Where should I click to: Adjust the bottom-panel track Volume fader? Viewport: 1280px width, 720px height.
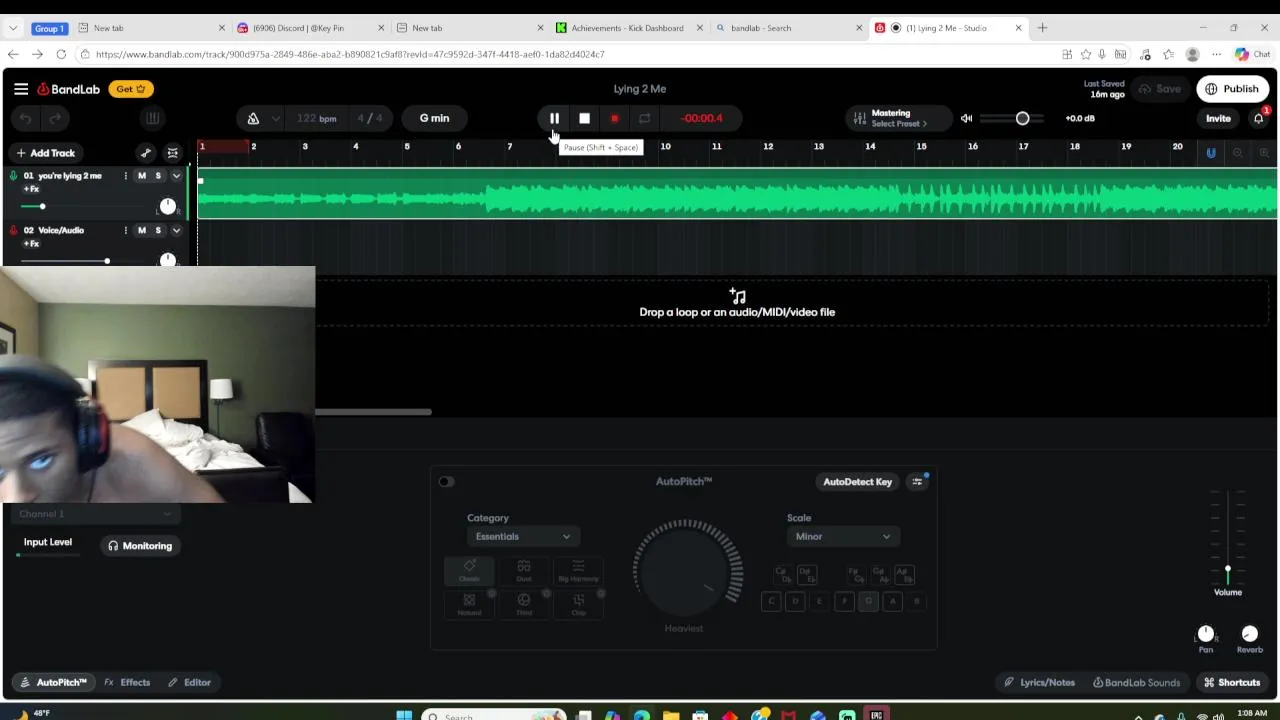[x=1228, y=570]
